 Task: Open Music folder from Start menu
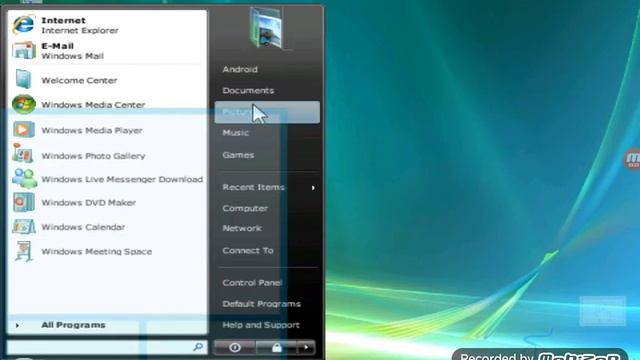[x=236, y=133]
